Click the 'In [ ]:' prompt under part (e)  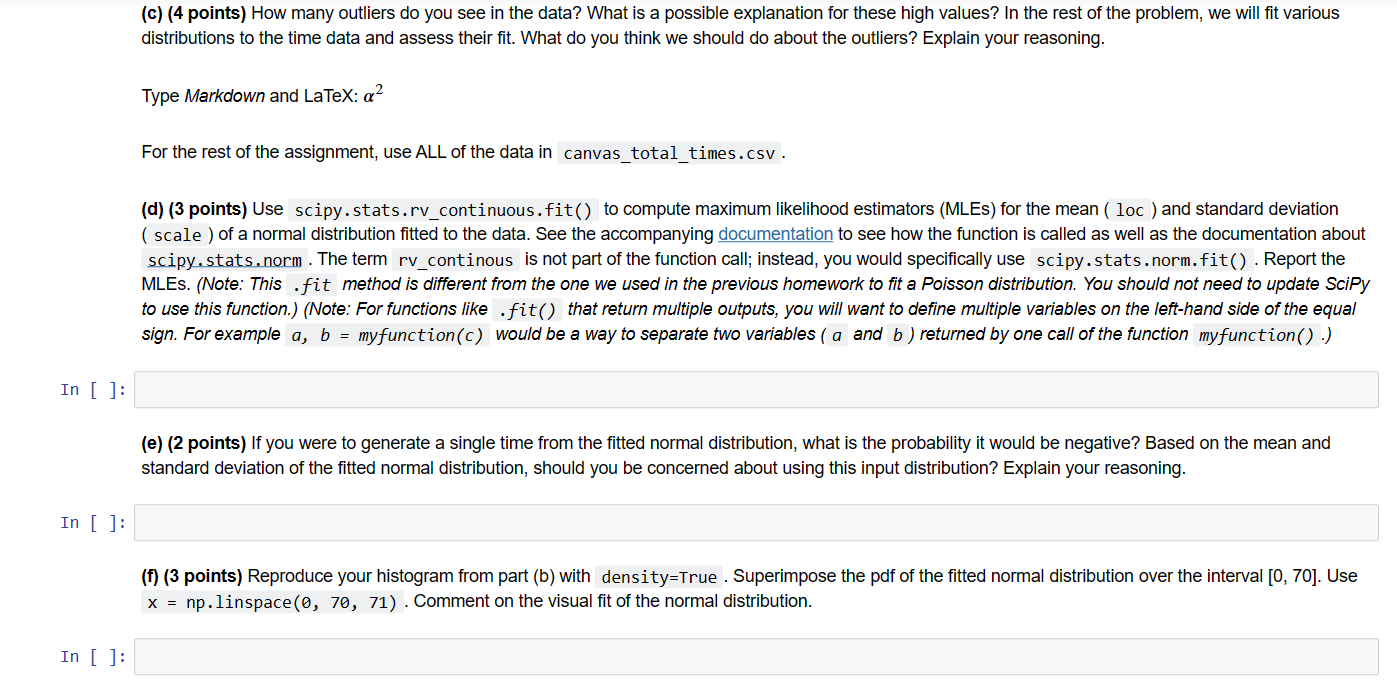[x=93, y=522]
